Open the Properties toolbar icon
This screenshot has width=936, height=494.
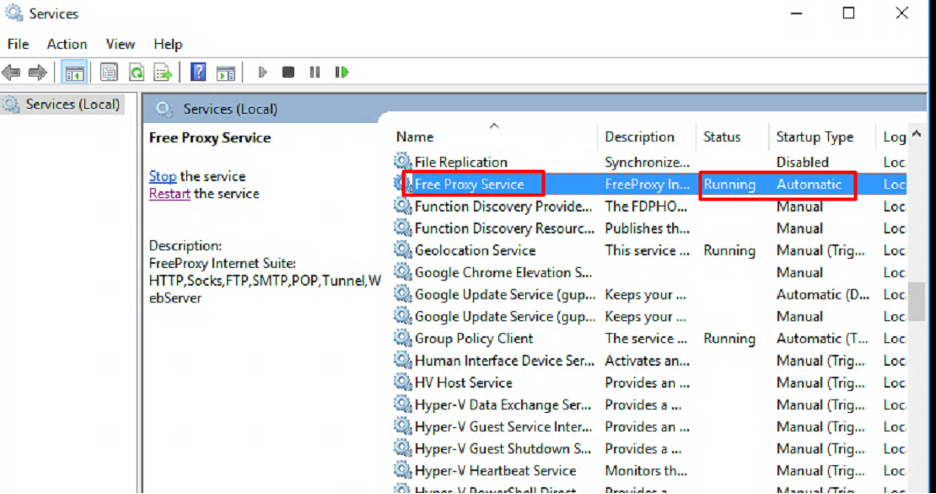point(108,72)
